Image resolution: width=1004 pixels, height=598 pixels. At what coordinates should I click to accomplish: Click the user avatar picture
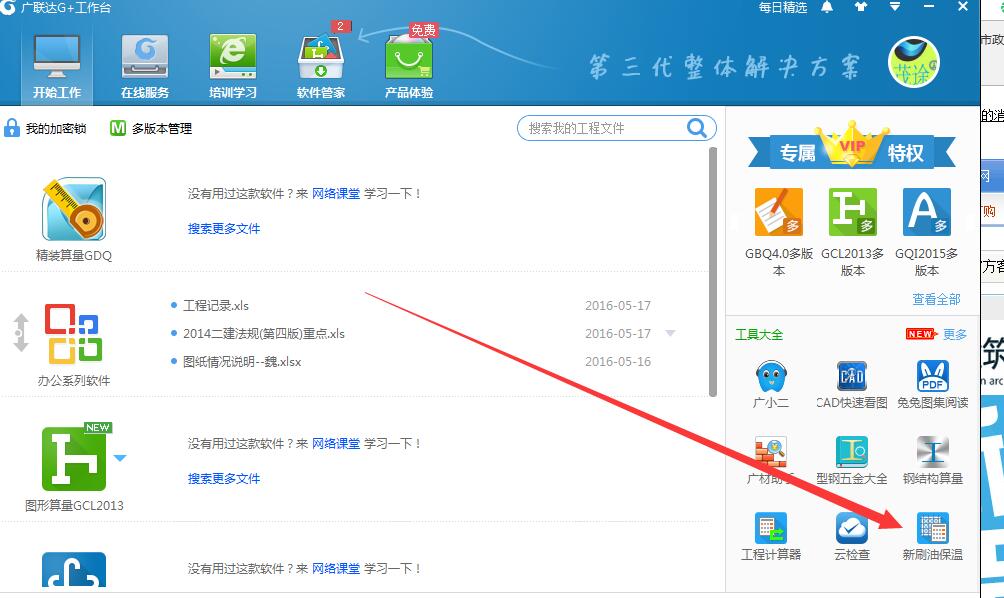pyautogui.click(x=914, y=62)
